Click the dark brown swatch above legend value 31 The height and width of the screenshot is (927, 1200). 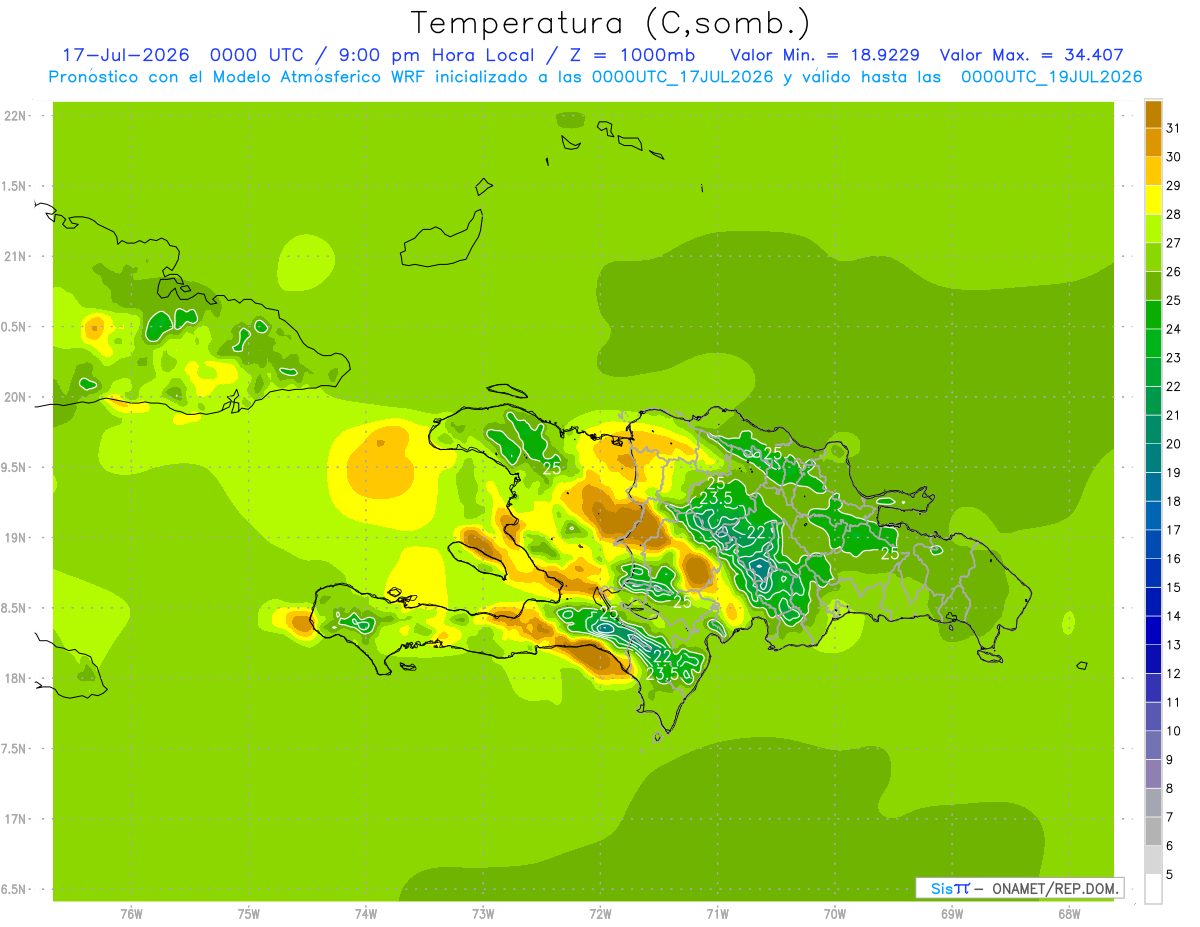coord(1153,114)
